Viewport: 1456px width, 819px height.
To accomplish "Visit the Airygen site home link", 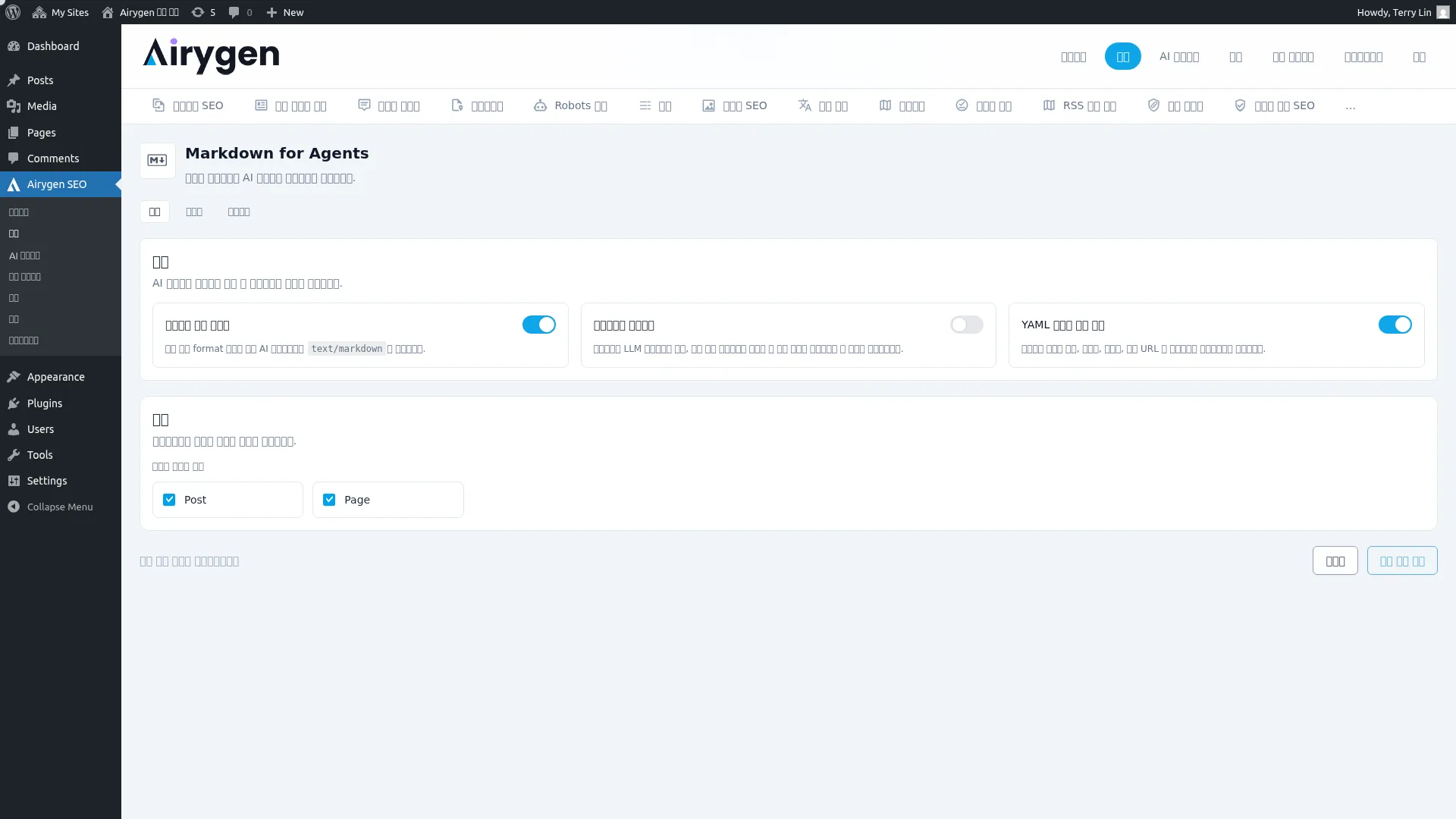I will pyautogui.click(x=141, y=12).
